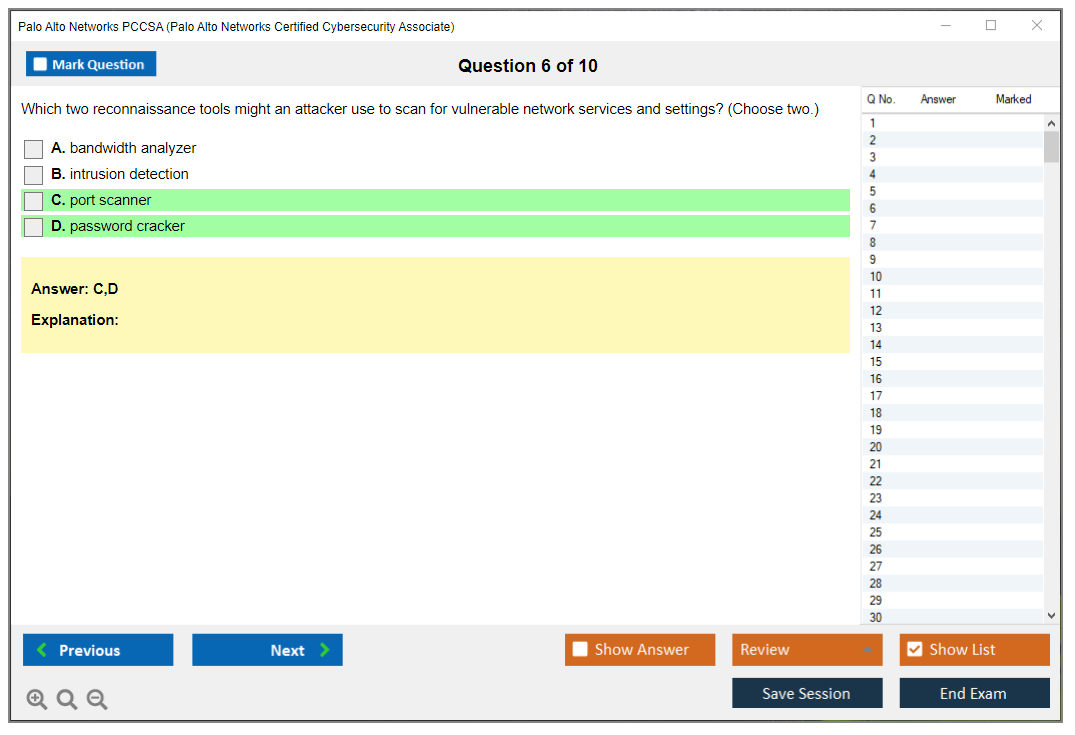Maximize the exam window
Viewport: 1075px width, 735px height.
click(x=991, y=26)
